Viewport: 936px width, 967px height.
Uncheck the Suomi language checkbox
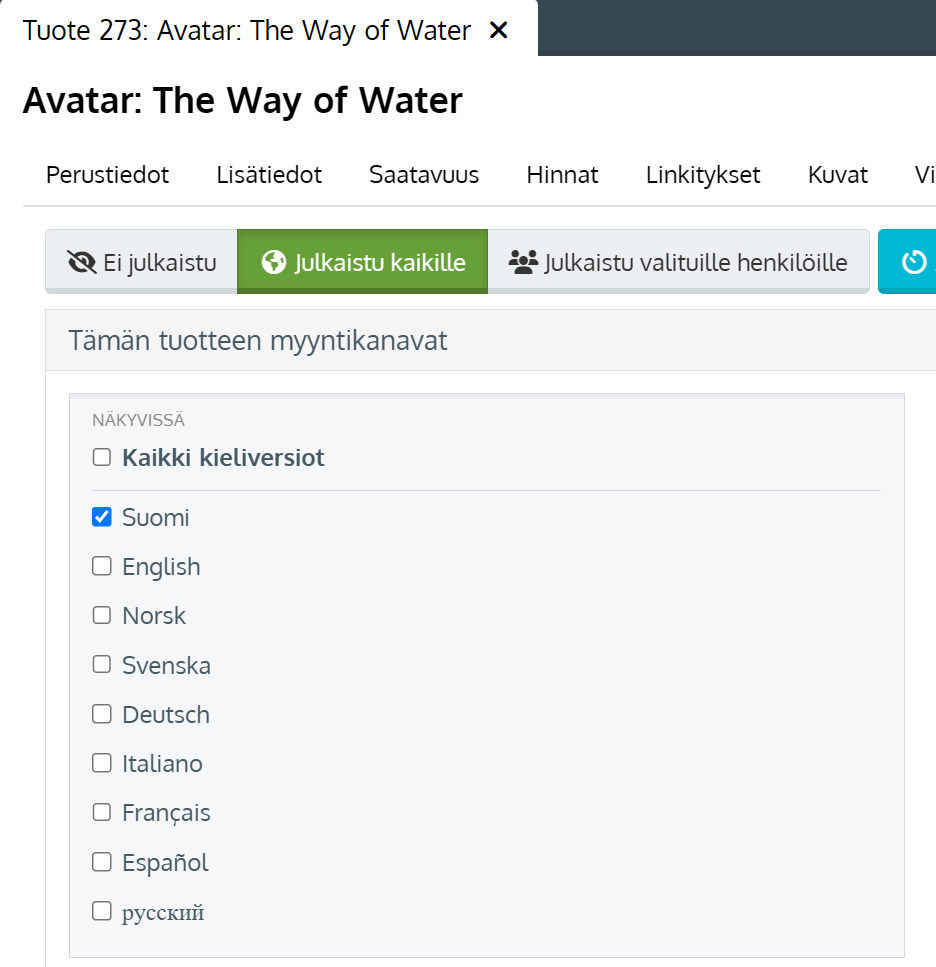(102, 517)
